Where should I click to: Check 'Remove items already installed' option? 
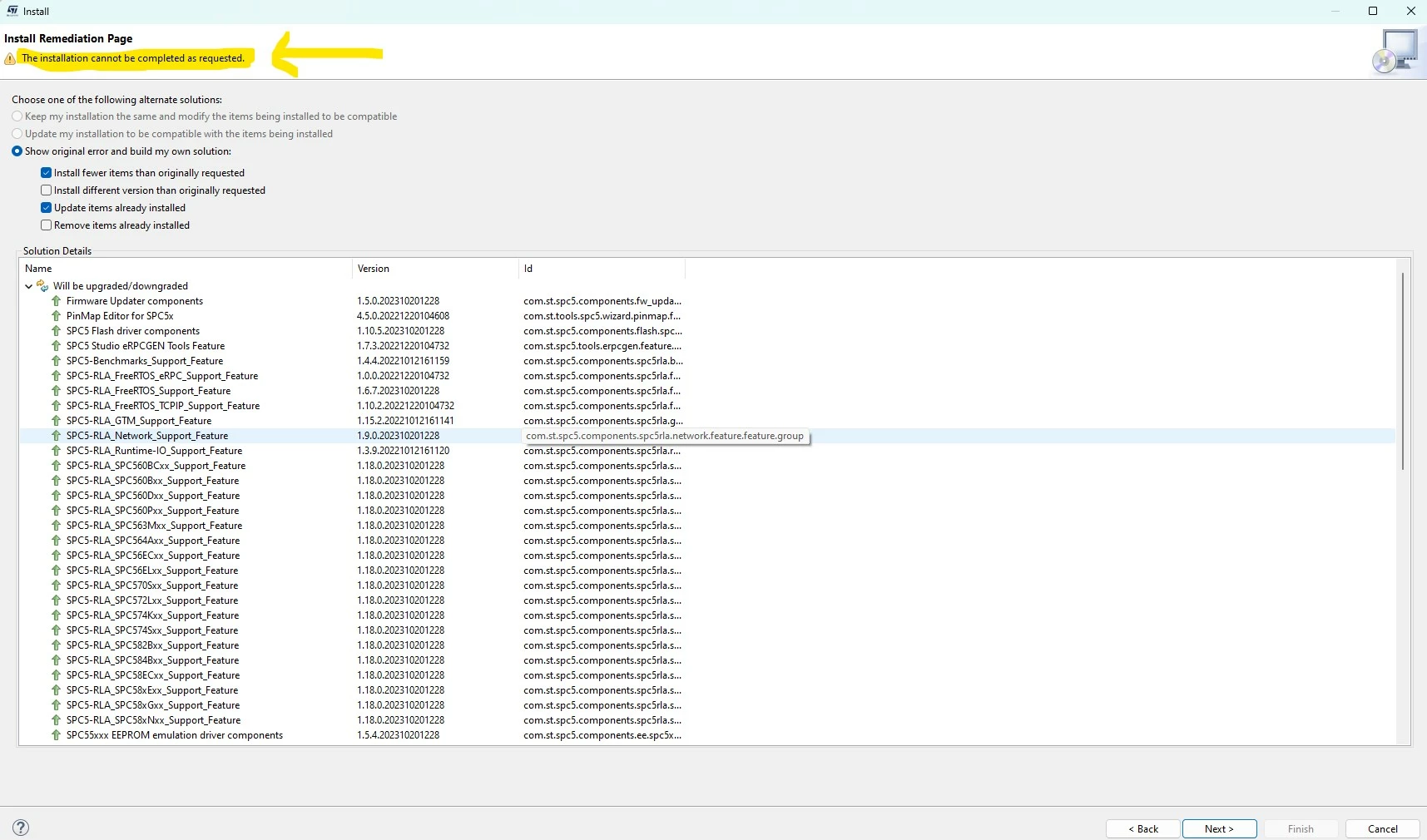coord(47,225)
